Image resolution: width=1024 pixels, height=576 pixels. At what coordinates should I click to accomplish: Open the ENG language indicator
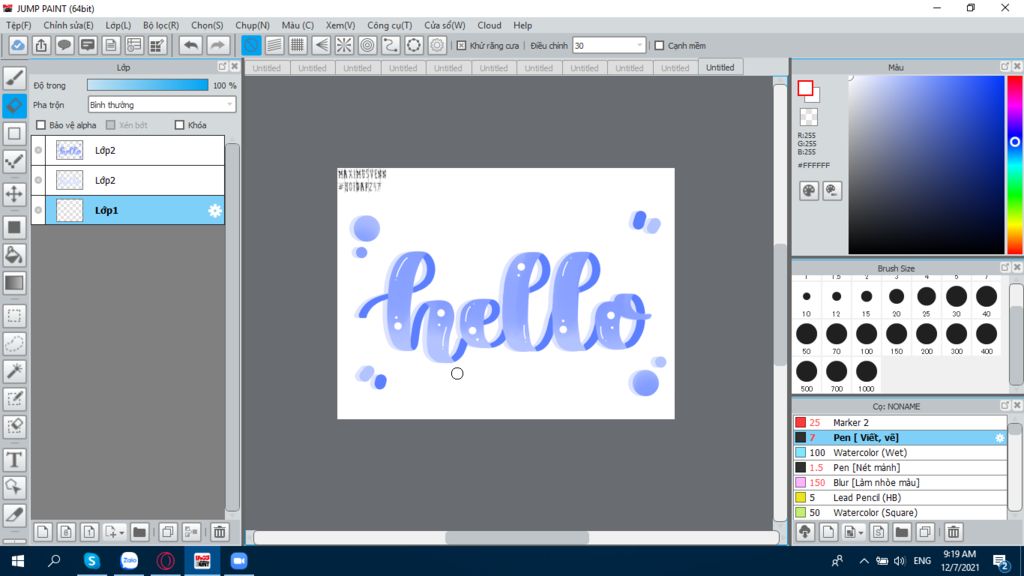click(922, 560)
